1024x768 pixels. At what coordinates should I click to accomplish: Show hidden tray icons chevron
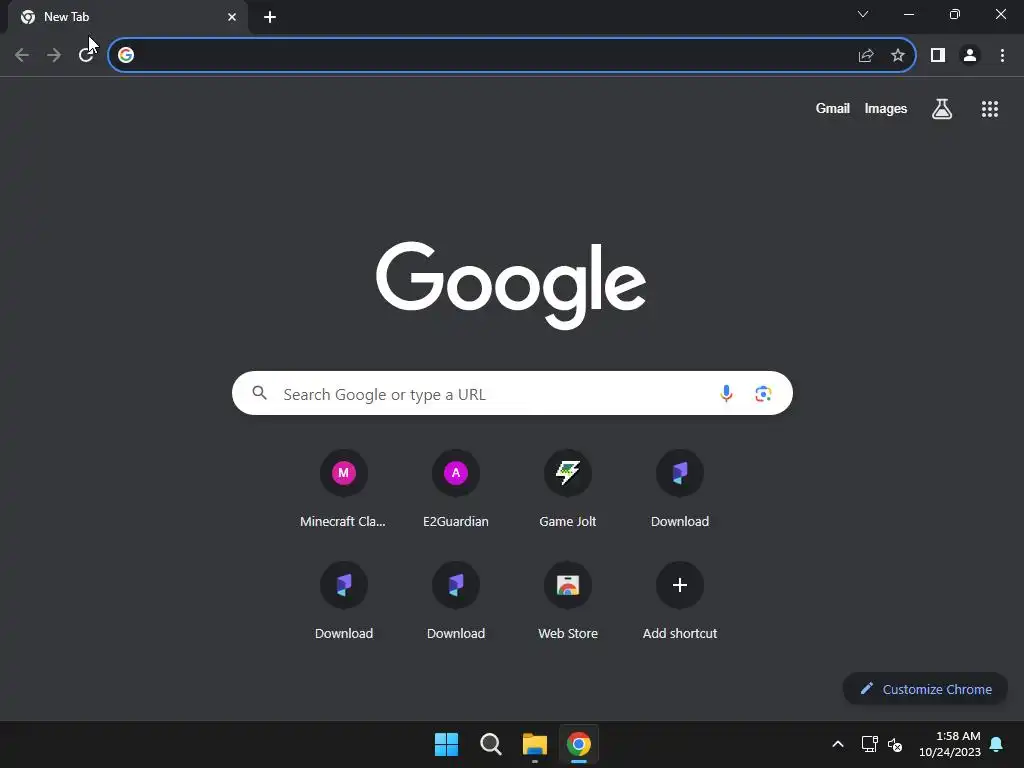tap(838, 744)
